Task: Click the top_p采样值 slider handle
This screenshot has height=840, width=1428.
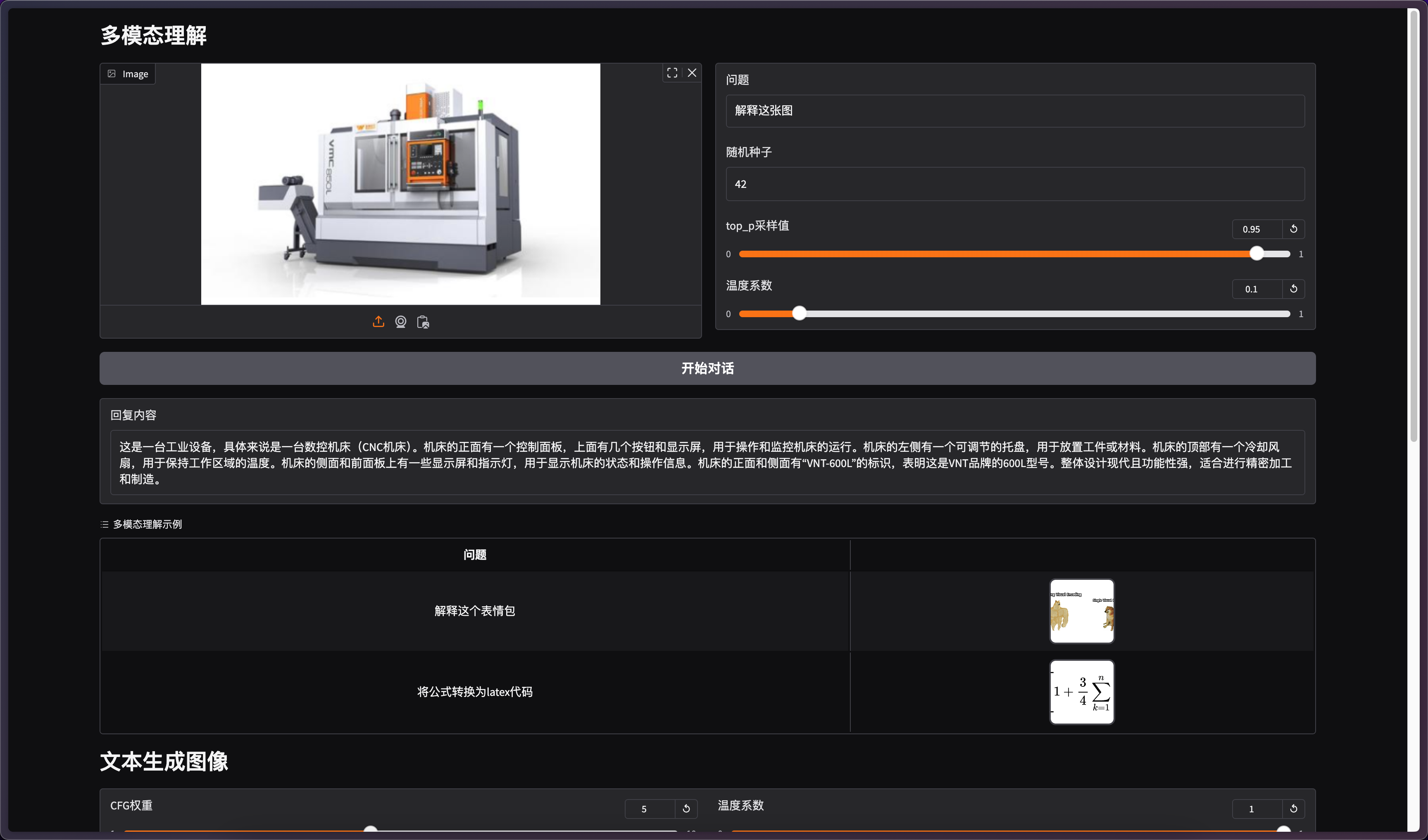Action: (x=1256, y=254)
